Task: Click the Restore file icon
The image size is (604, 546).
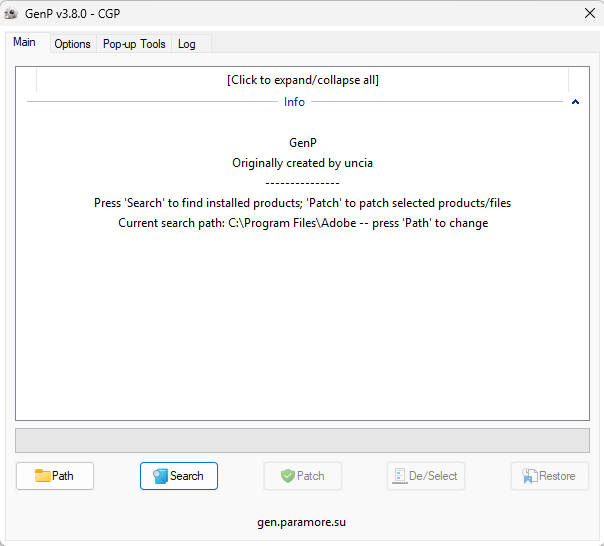Action: tap(530, 476)
